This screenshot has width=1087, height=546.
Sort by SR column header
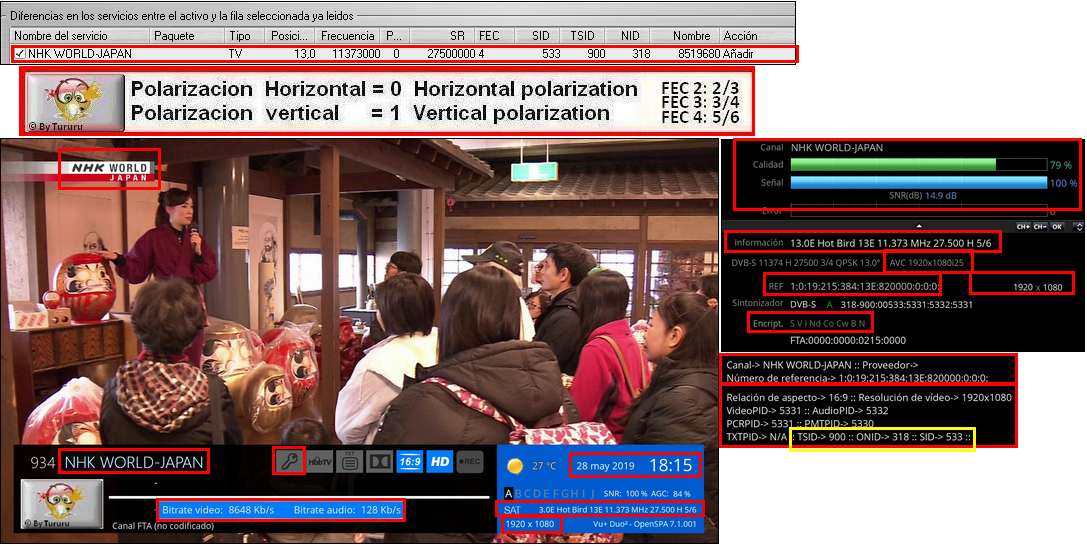(442, 36)
